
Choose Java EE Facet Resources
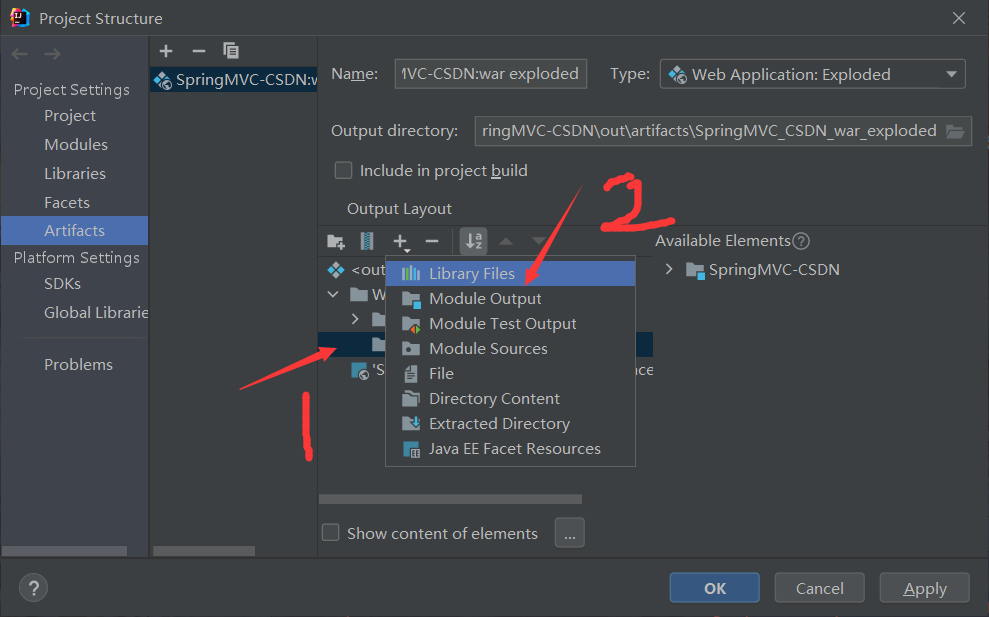coord(510,449)
